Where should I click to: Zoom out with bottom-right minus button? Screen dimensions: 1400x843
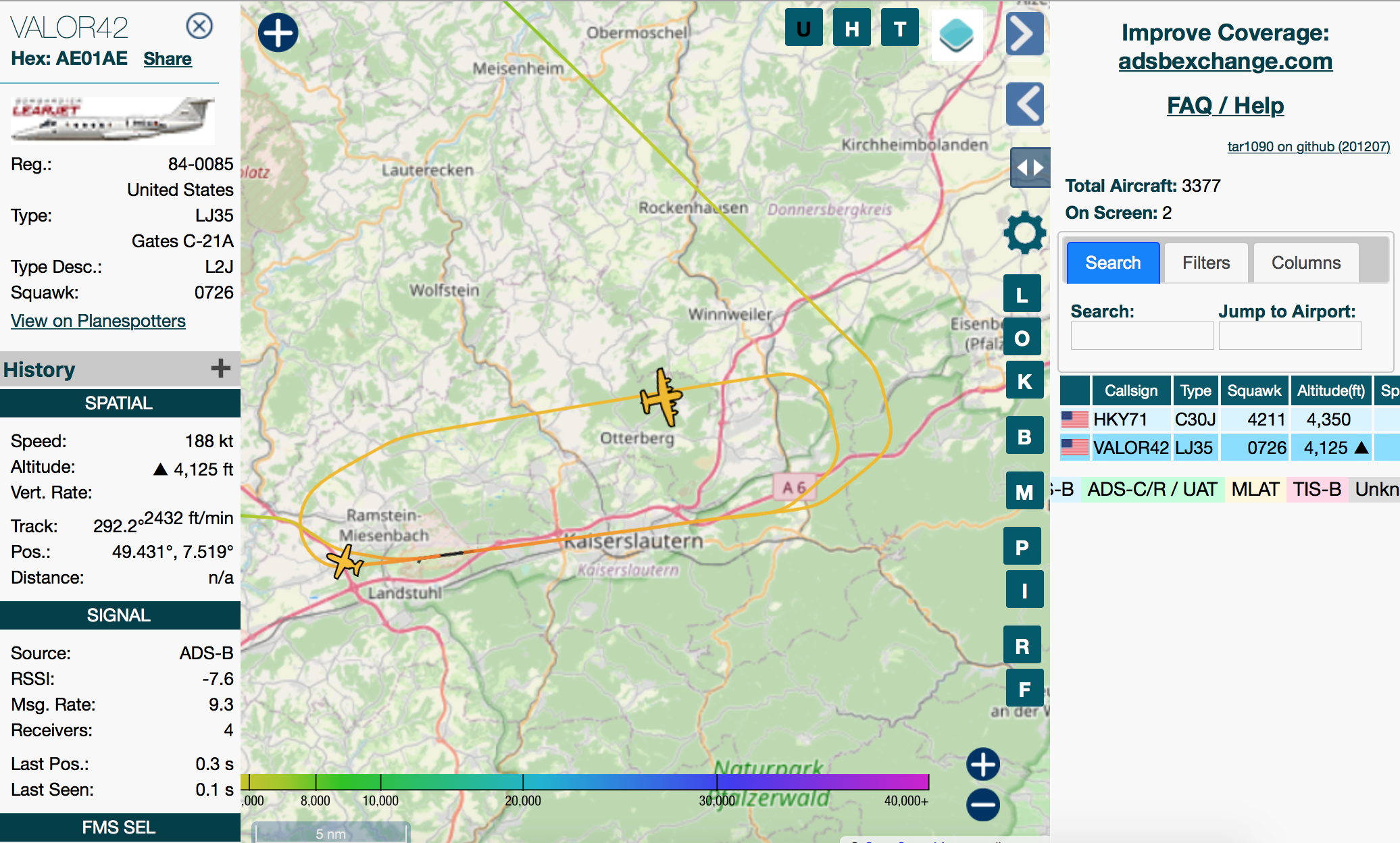coord(983,804)
